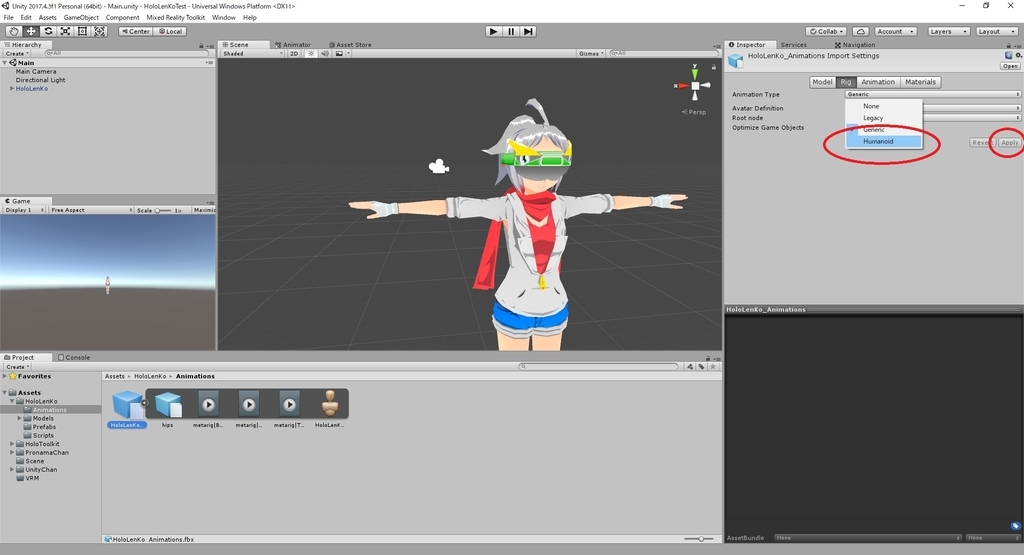The height and width of the screenshot is (555, 1024).
Task: Select the Models folder in Project tree
Action: pos(43,419)
